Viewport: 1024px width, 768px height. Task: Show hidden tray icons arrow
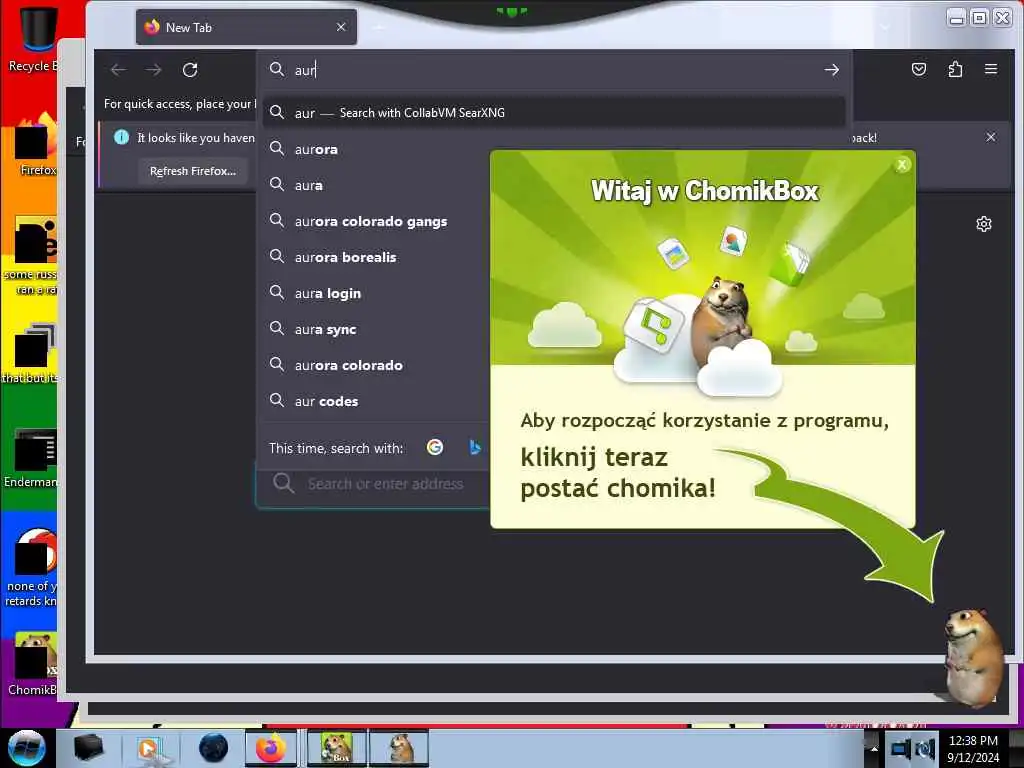click(x=874, y=748)
